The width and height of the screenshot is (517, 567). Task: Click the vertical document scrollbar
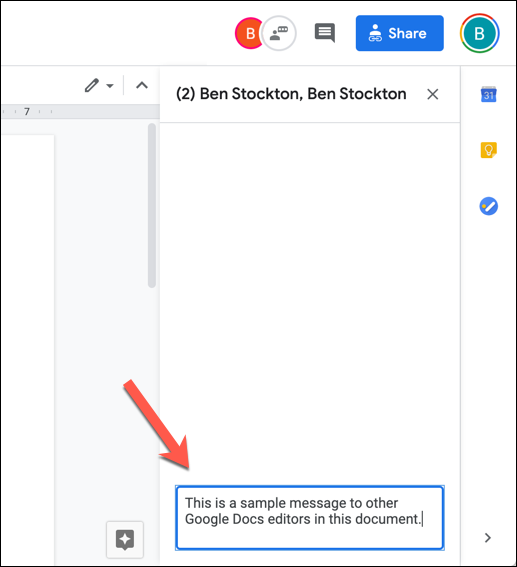(152, 205)
